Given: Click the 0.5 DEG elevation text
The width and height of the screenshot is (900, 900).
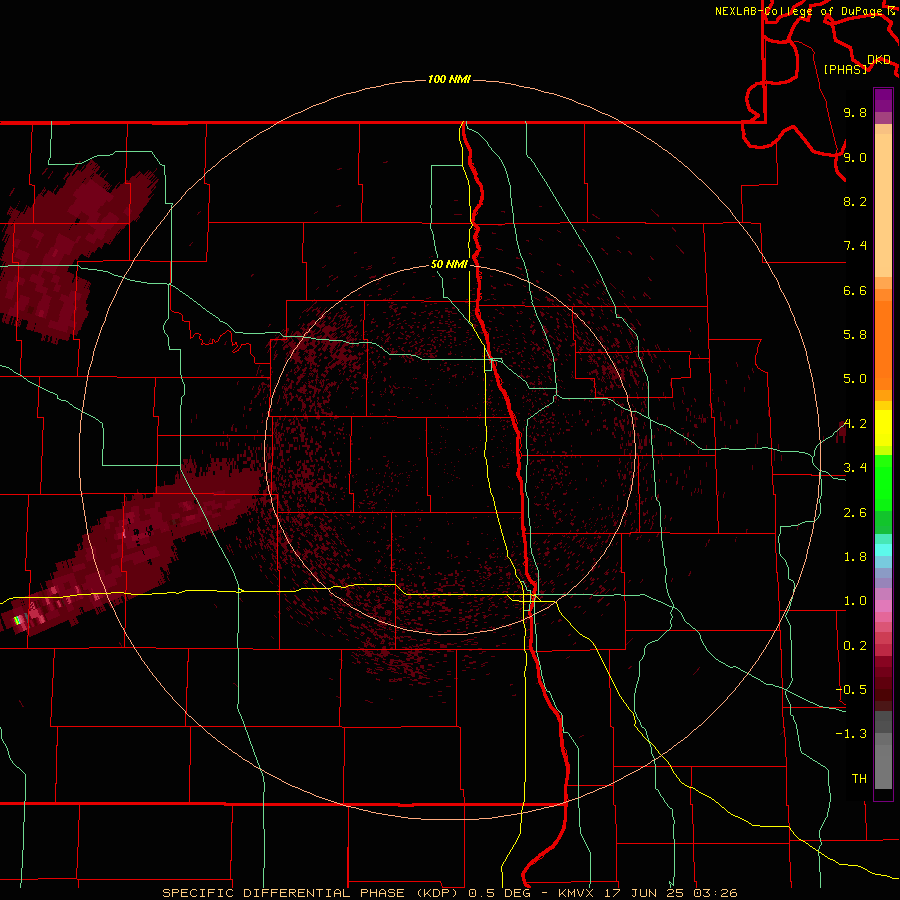Looking at the screenshot, I should pos(499,893).
